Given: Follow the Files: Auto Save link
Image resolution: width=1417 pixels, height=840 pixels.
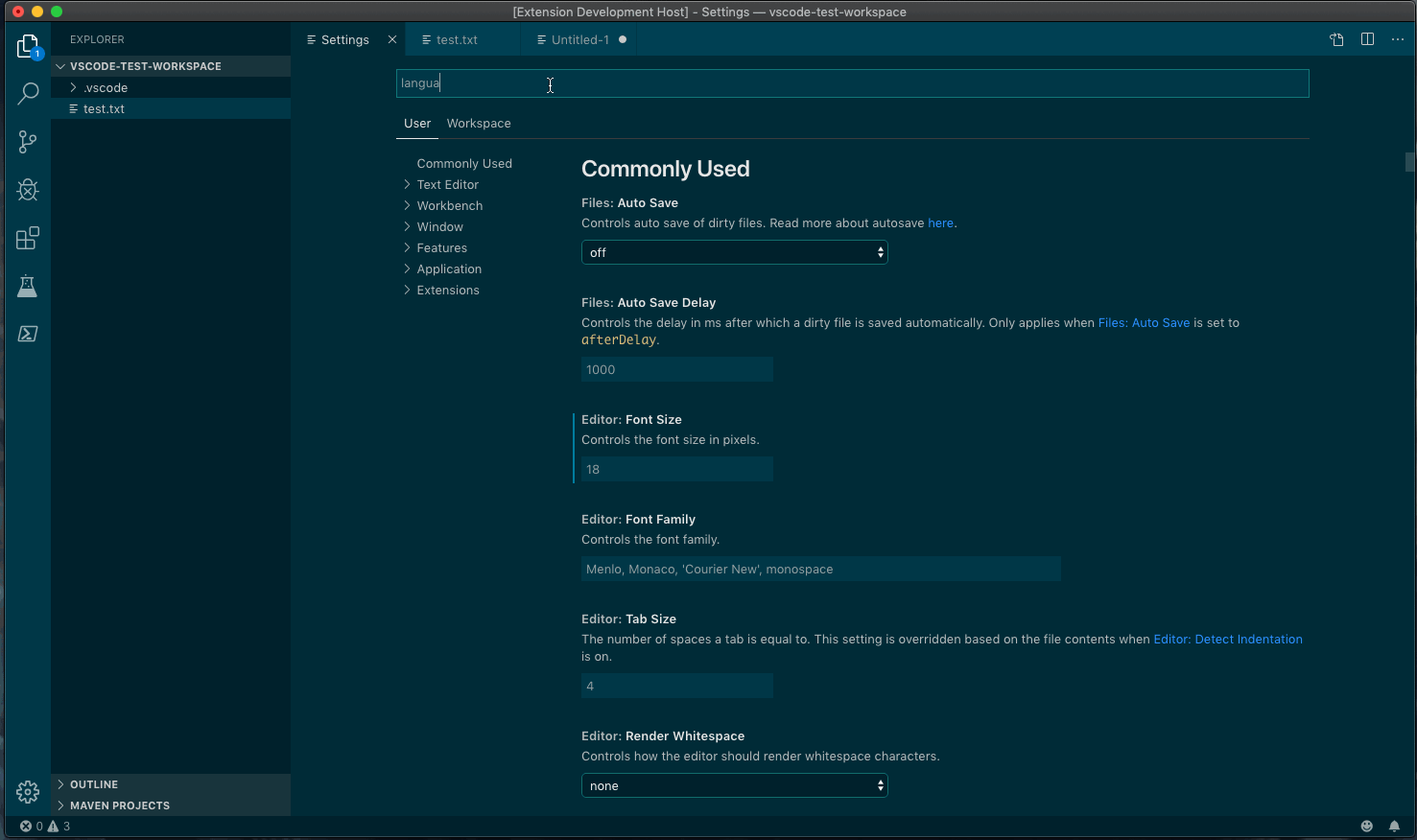Looking at the screenshot, I should (1144, 323).
